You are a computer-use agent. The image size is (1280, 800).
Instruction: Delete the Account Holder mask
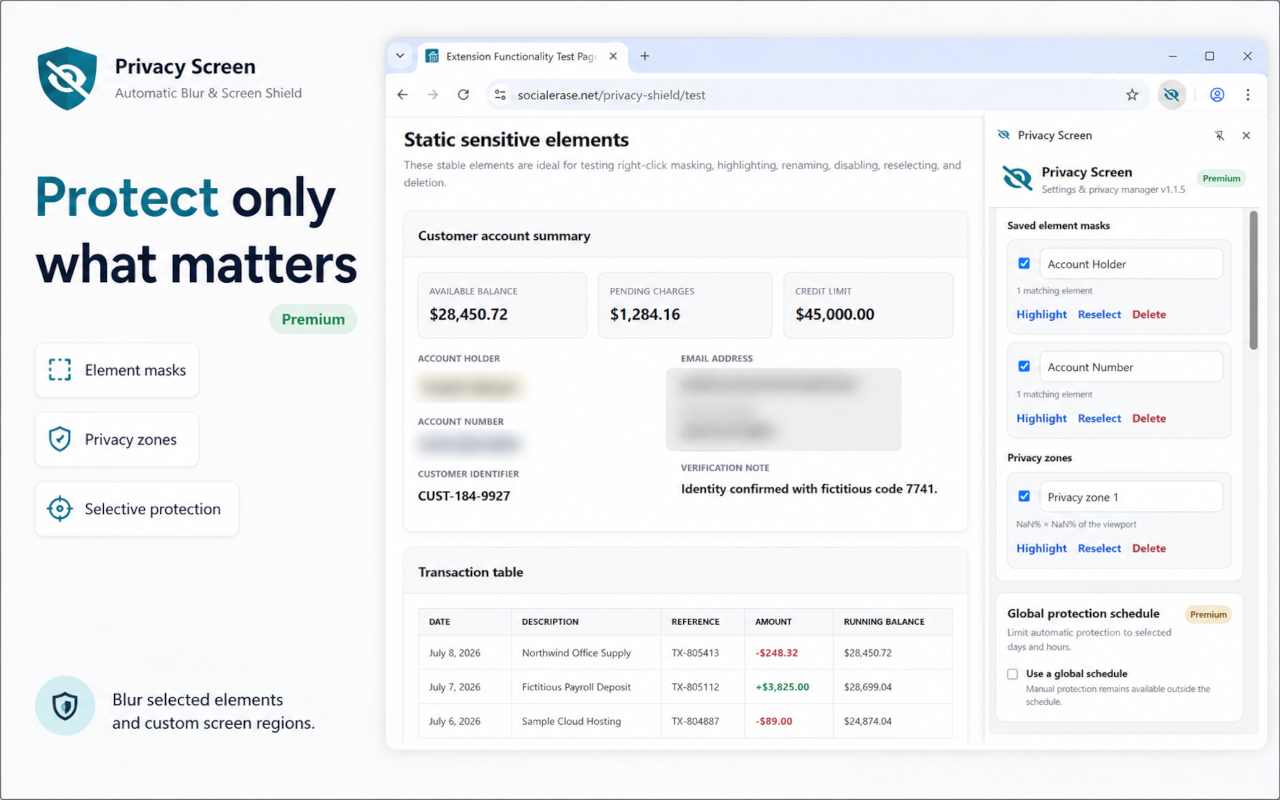coord(1149,314)
